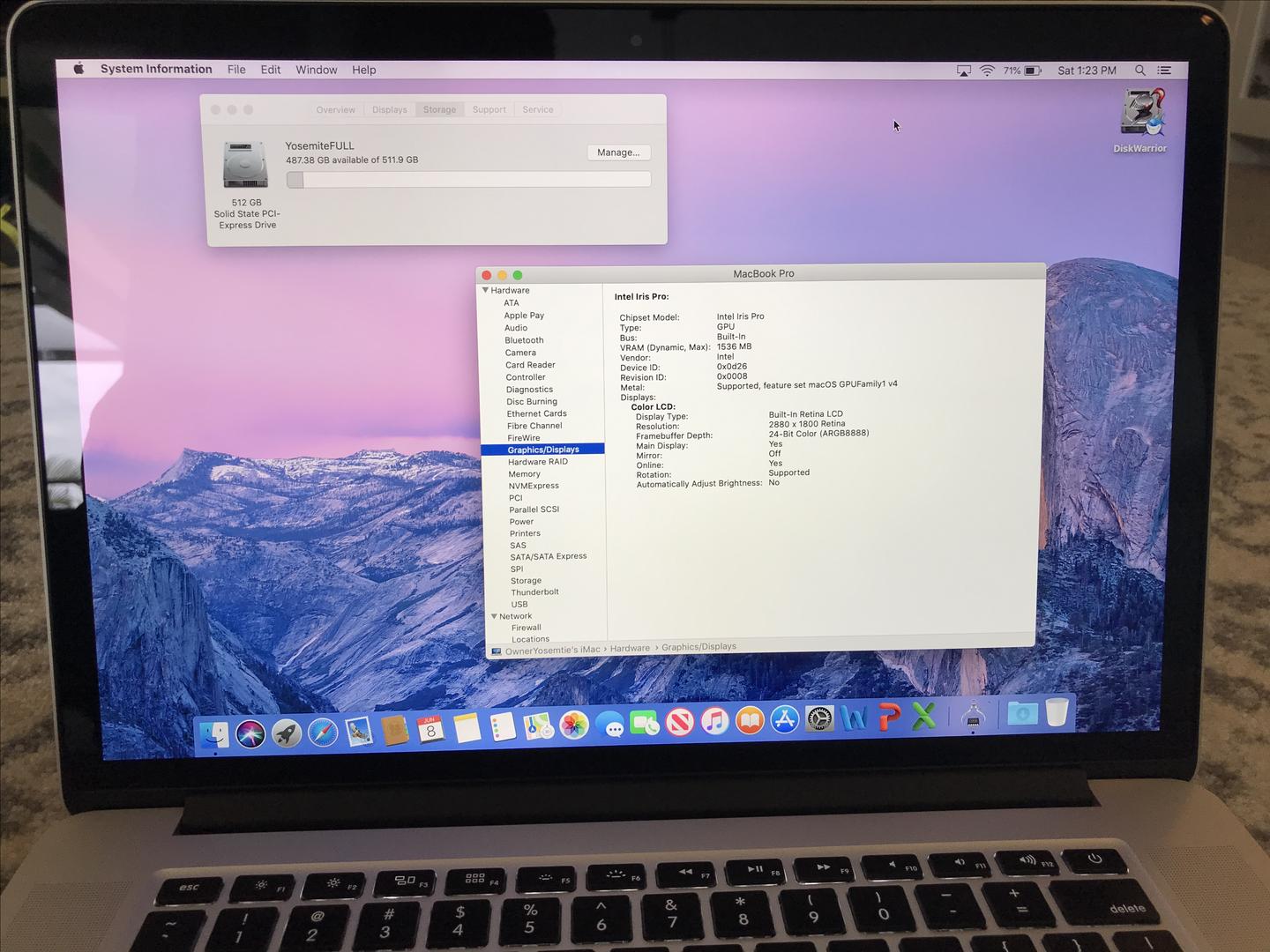Open the Apple menu
This screenshot has width=1270, height=952.
pyautogui.click(x=78, y=69)
